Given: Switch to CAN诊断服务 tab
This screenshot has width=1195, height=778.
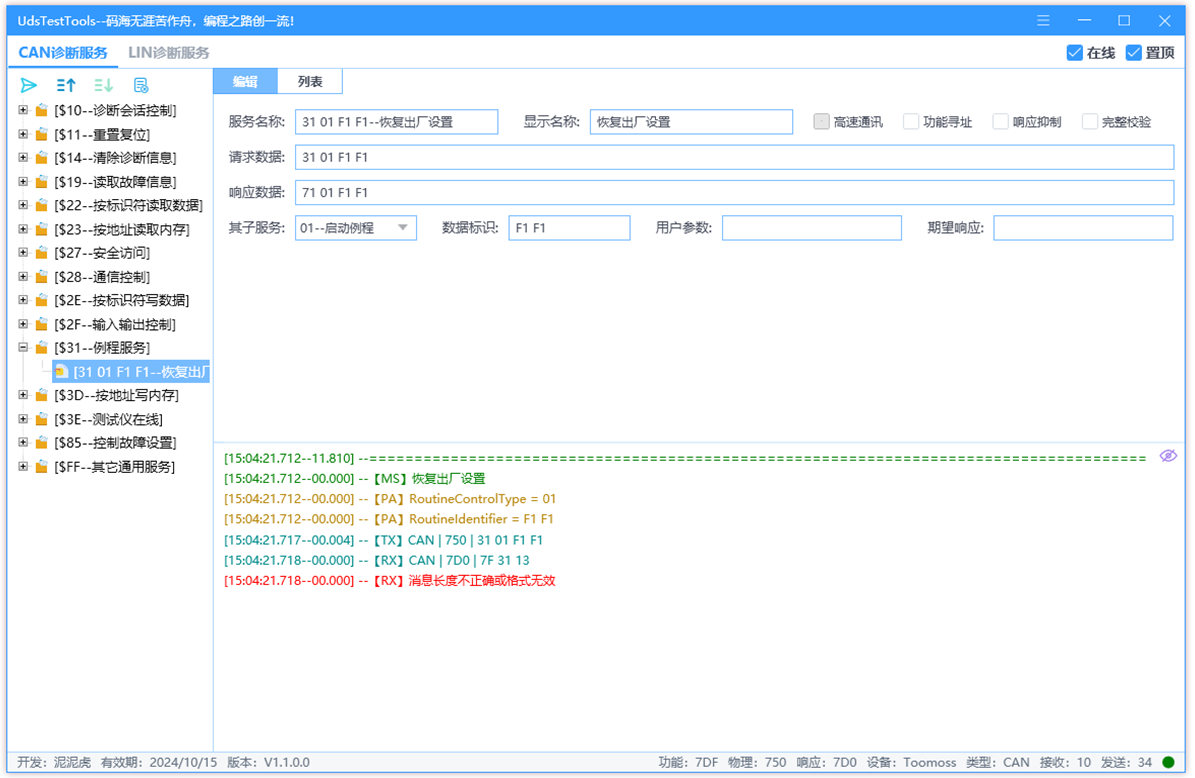Looking at the screenshot, I should (x=62, y=53).
